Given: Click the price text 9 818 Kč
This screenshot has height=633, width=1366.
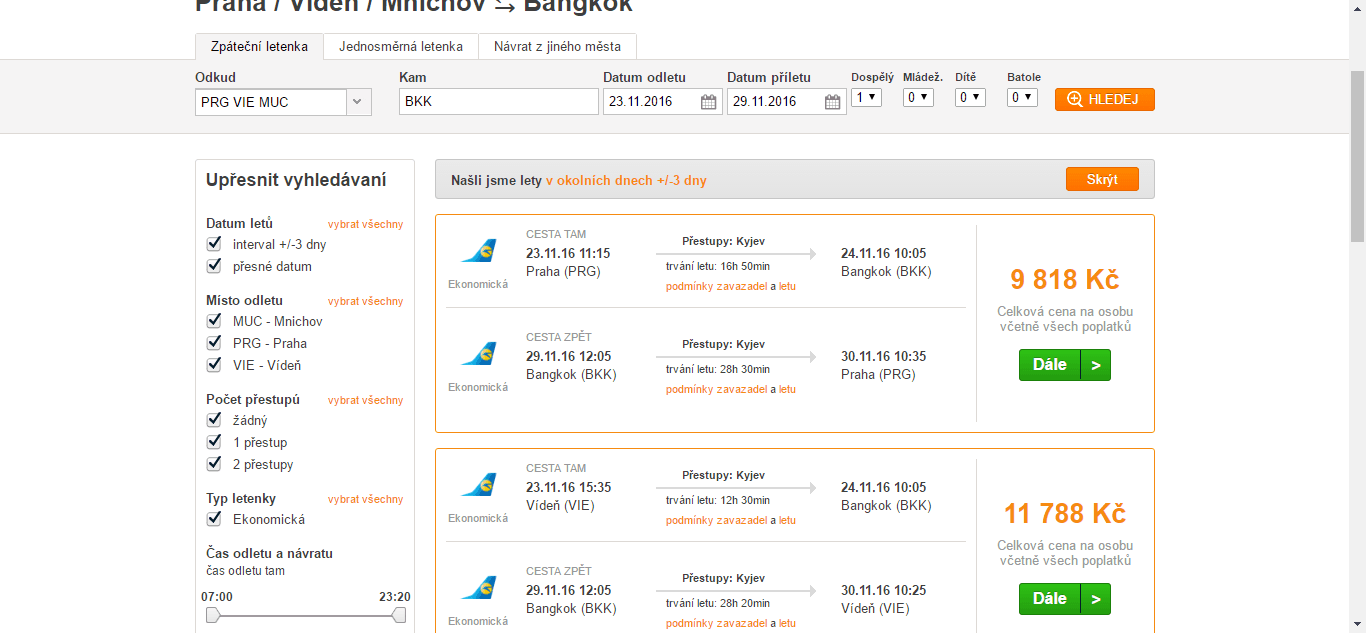Looking at the screenshot, I should (1065, 279).
